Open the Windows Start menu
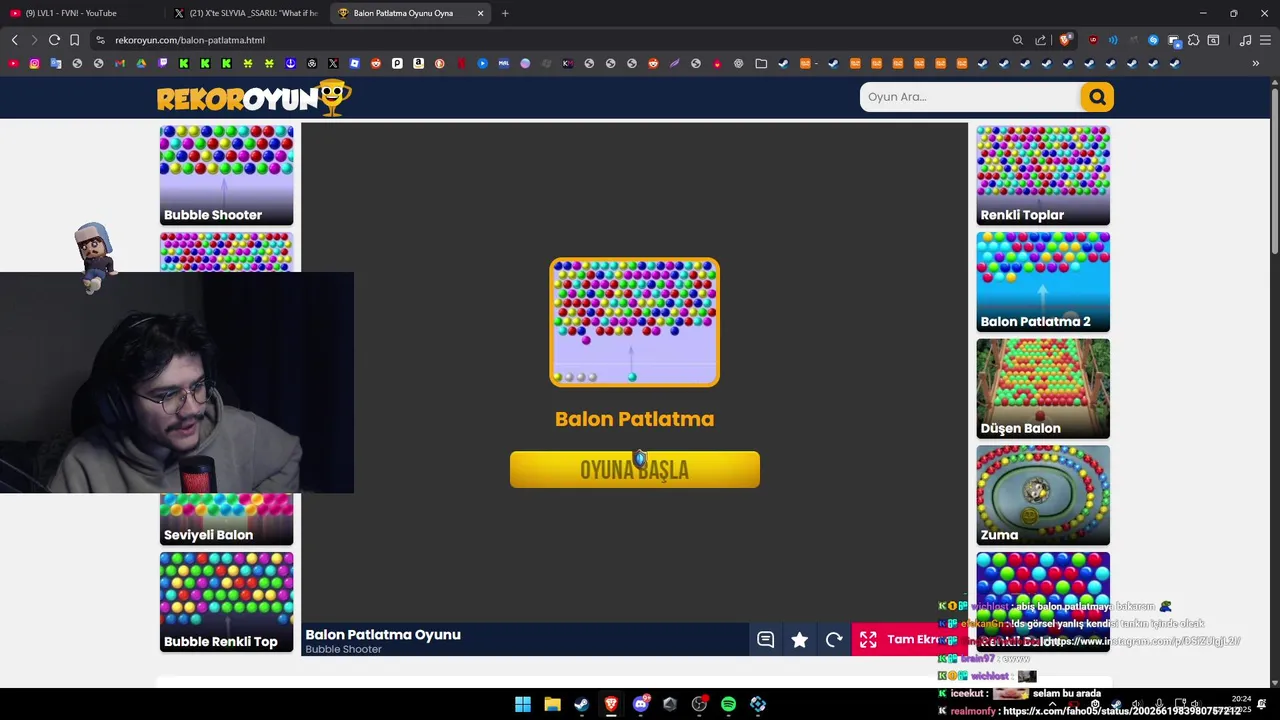 pyautogui.click(x=523, y=704)
